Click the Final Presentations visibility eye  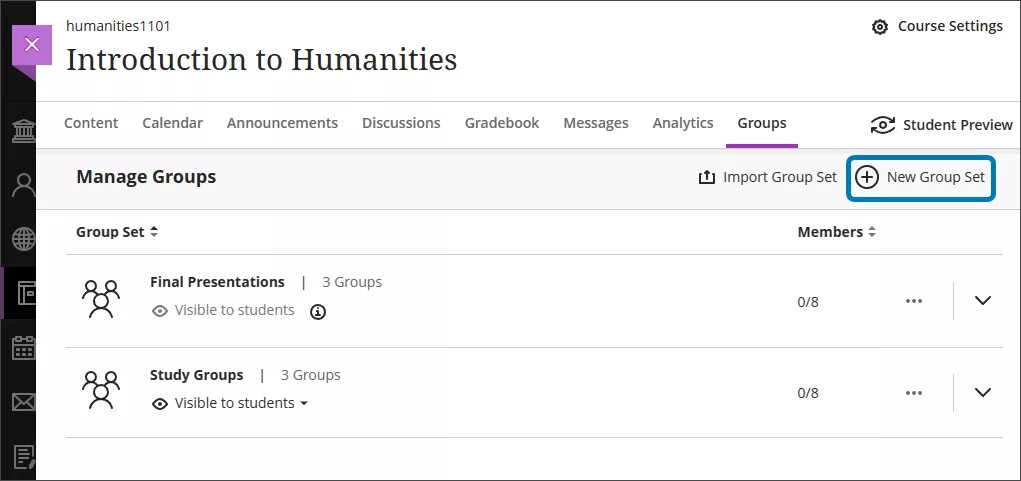[159, 311]
